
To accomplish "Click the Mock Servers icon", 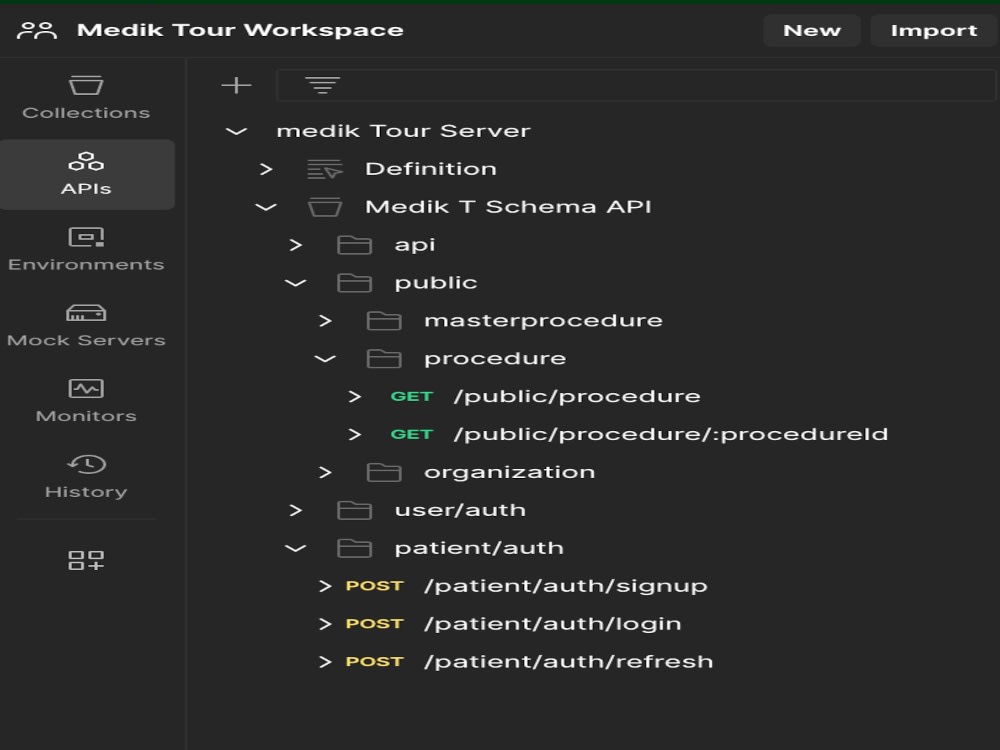I will 86,323.
